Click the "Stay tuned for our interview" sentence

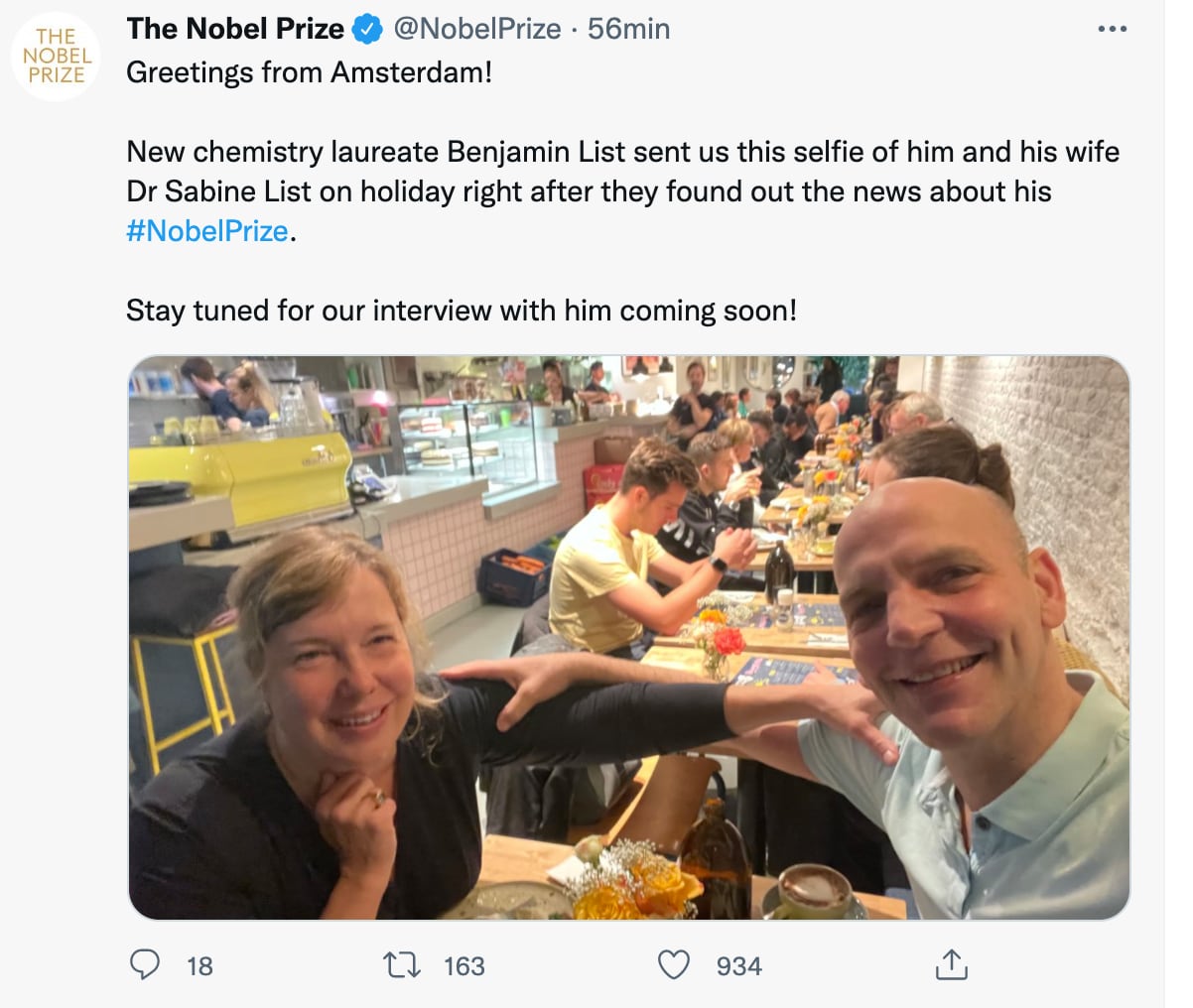pos(461,311)
